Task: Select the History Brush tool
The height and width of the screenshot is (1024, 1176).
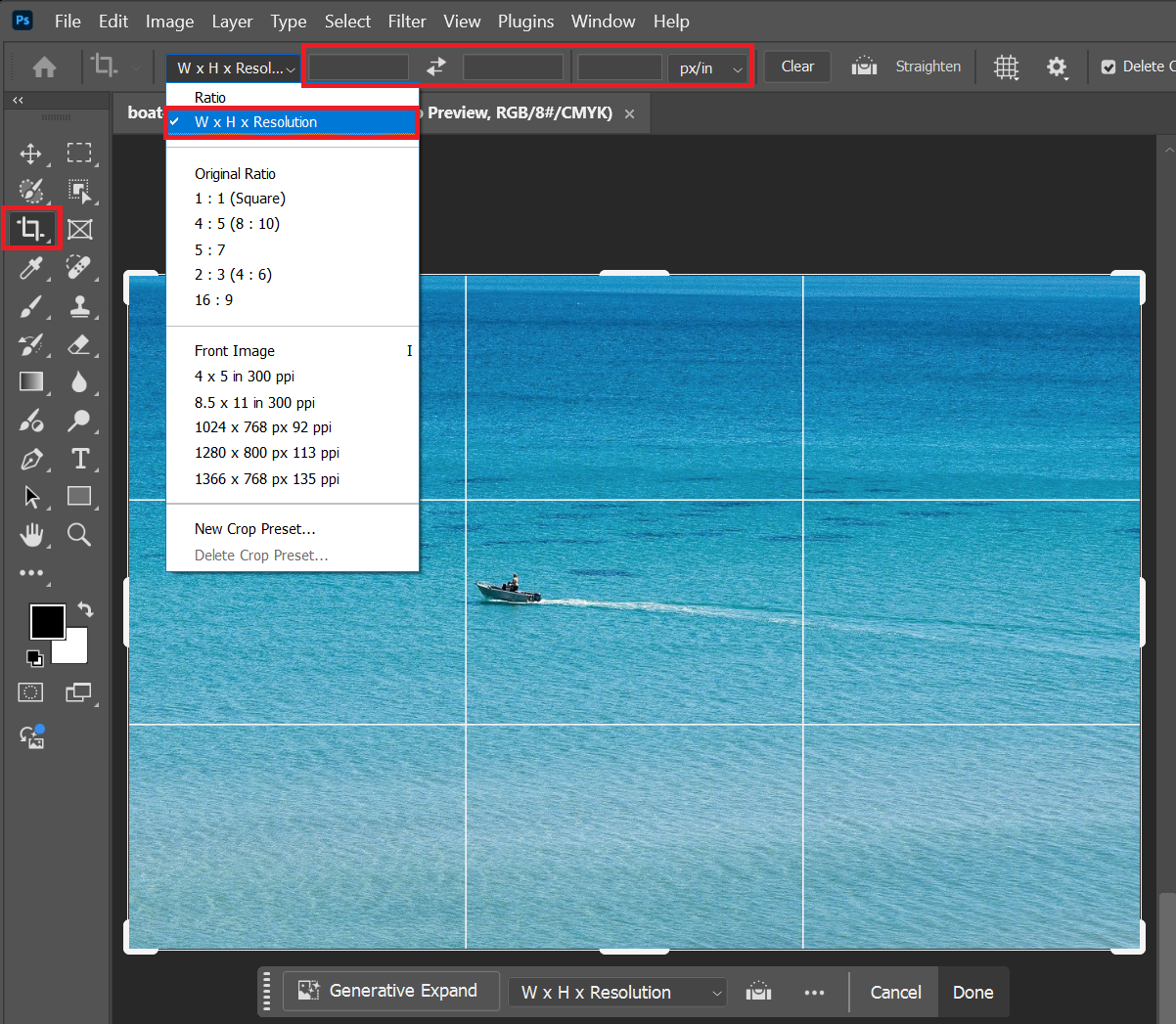Action: tap(30, 344)
